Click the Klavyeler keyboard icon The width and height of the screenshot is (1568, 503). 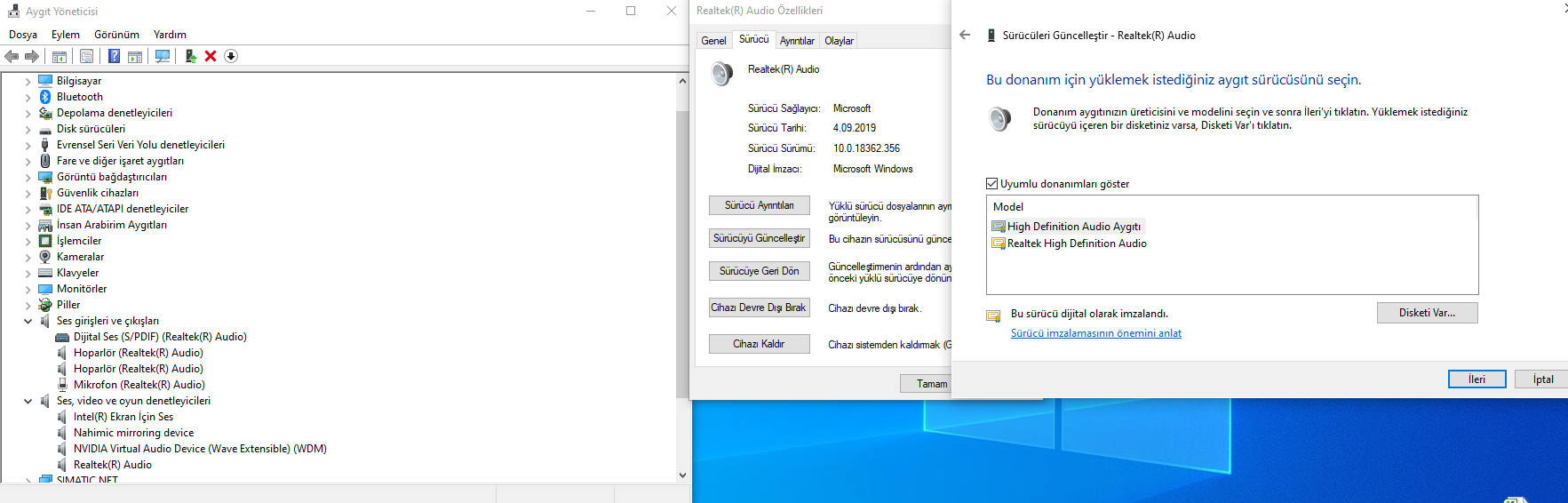click(x=45, y=273)
